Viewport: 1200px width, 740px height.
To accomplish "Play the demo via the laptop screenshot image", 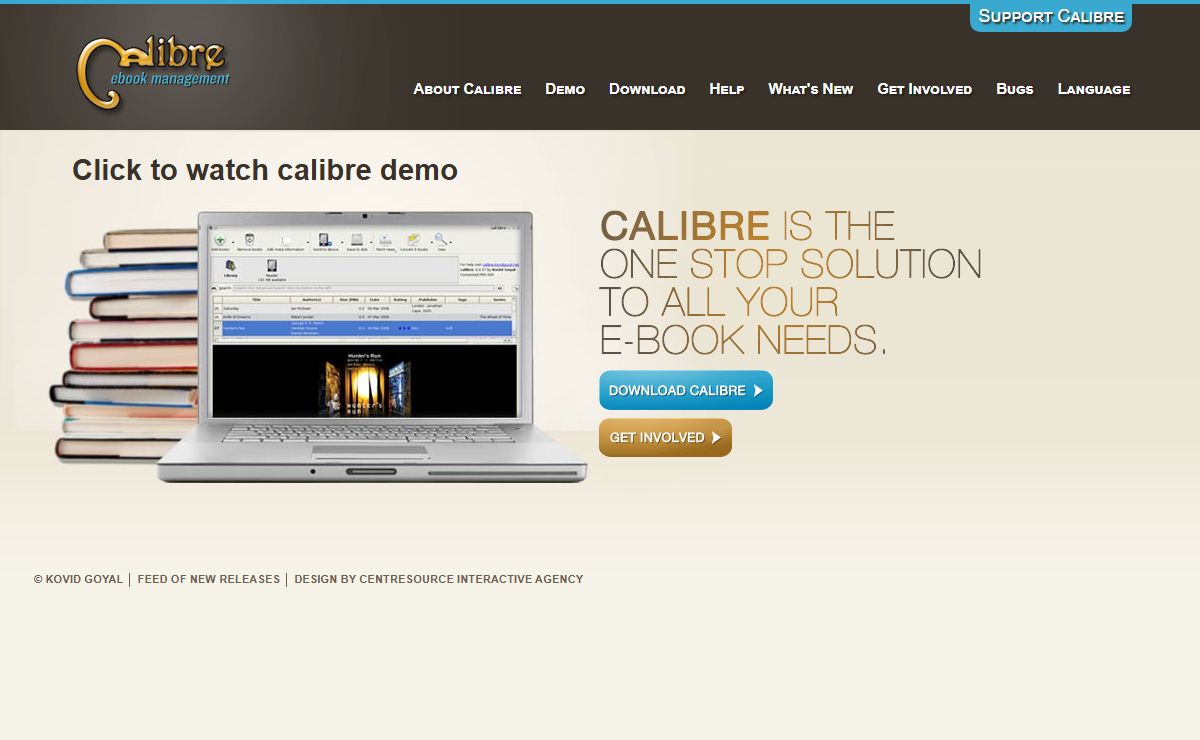I will (320, 347).
